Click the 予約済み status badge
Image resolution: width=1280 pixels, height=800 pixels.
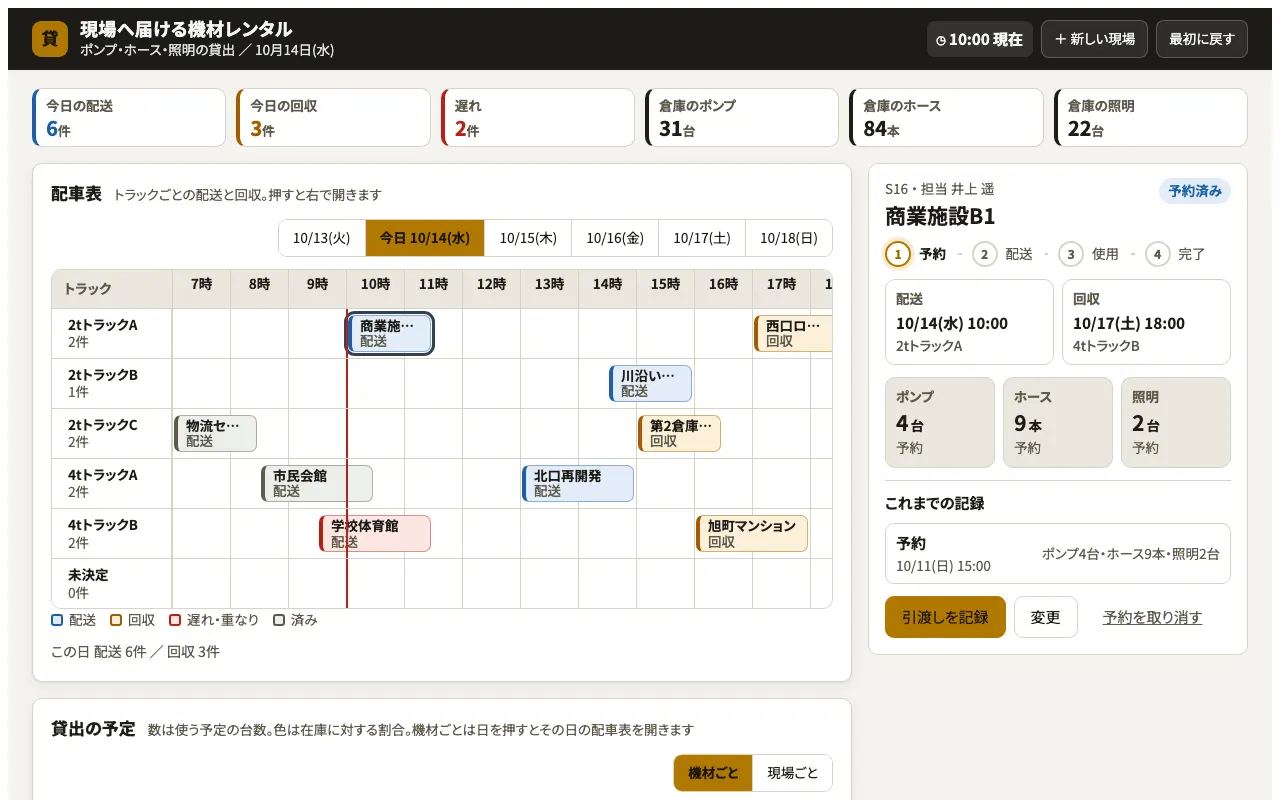(1195, 191)
